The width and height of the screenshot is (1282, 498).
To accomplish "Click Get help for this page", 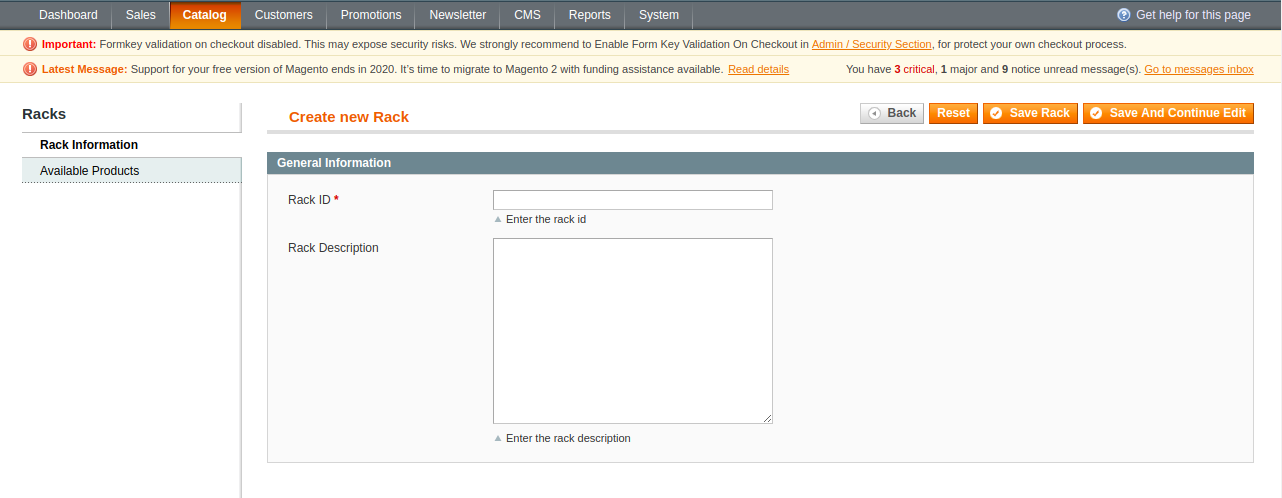I will [1193, 15].
